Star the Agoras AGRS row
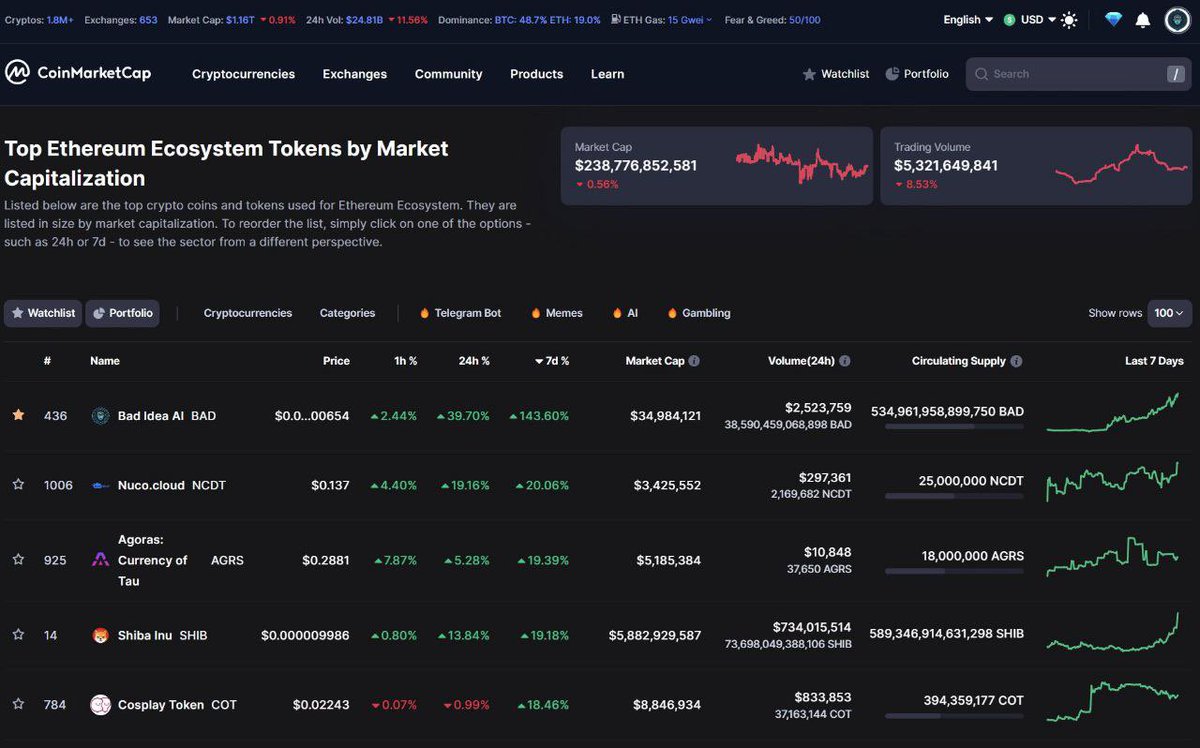 18,560
